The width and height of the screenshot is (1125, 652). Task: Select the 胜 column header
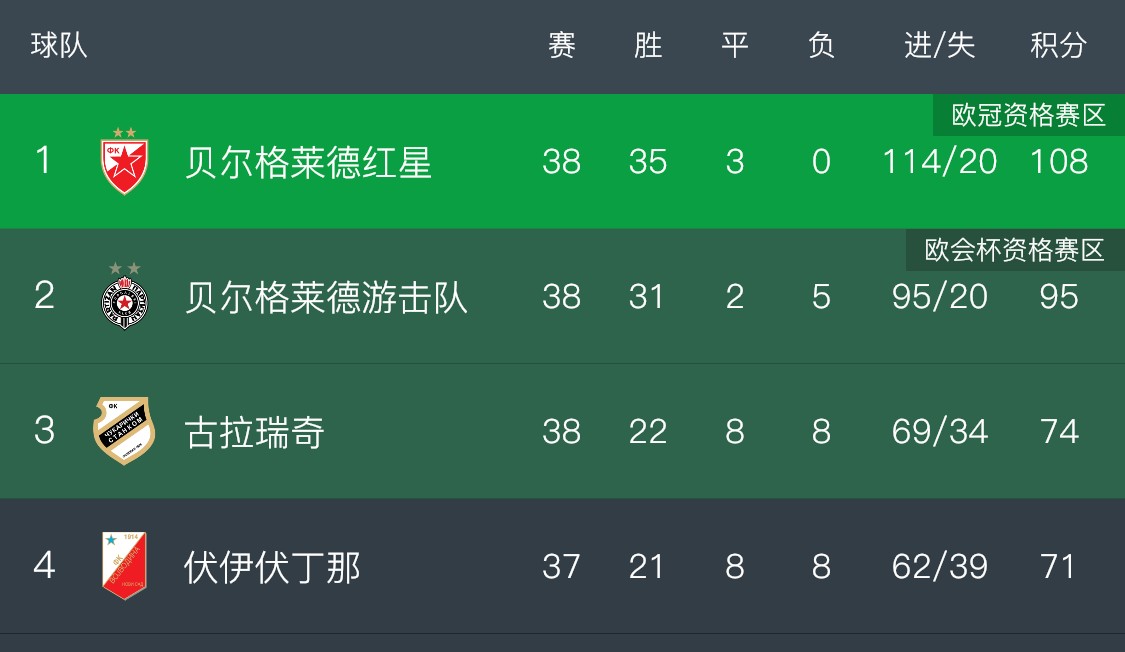click(648, 45)
